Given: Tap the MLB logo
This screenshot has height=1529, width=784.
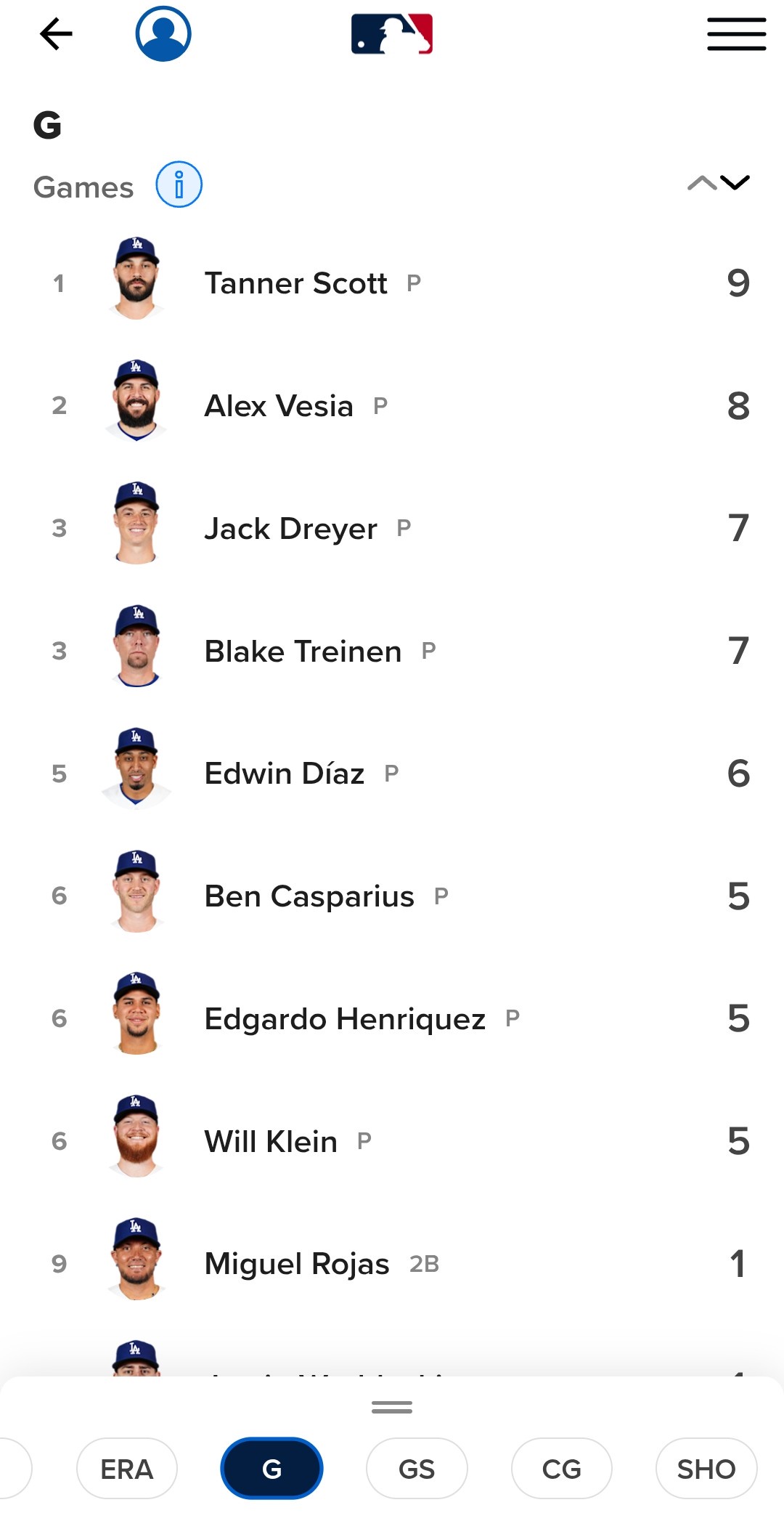Looking at the screenshot, I should coord(392,34).
